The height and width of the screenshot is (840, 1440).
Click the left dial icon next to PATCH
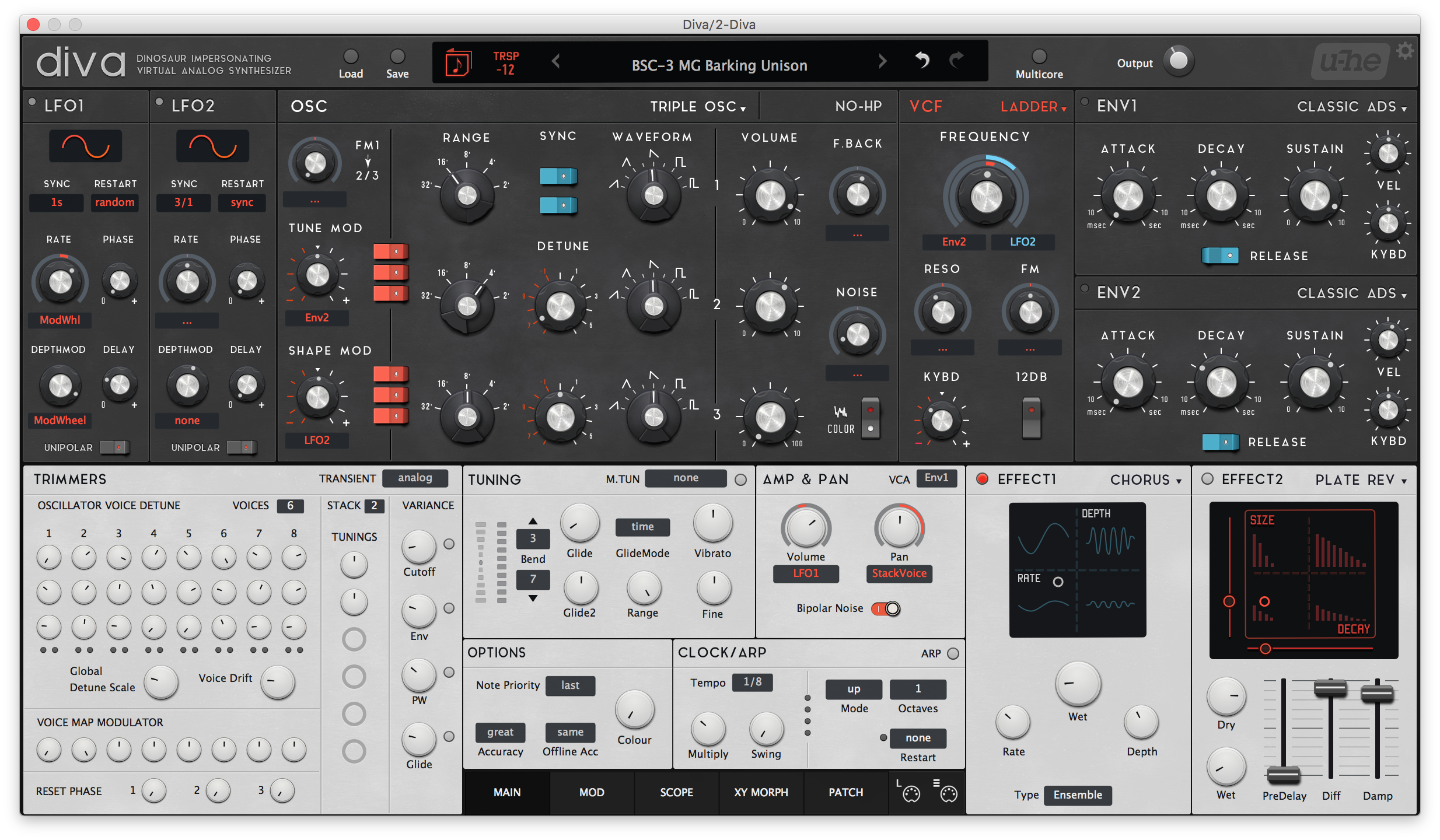(909, 792)
